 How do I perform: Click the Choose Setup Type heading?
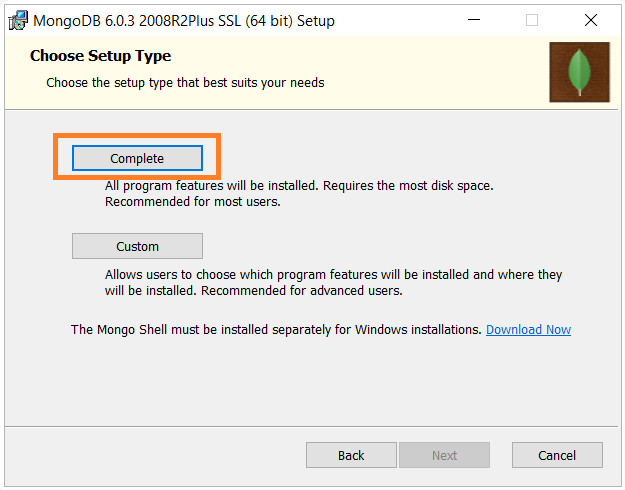pyautogui.click(x=100, y=56)
